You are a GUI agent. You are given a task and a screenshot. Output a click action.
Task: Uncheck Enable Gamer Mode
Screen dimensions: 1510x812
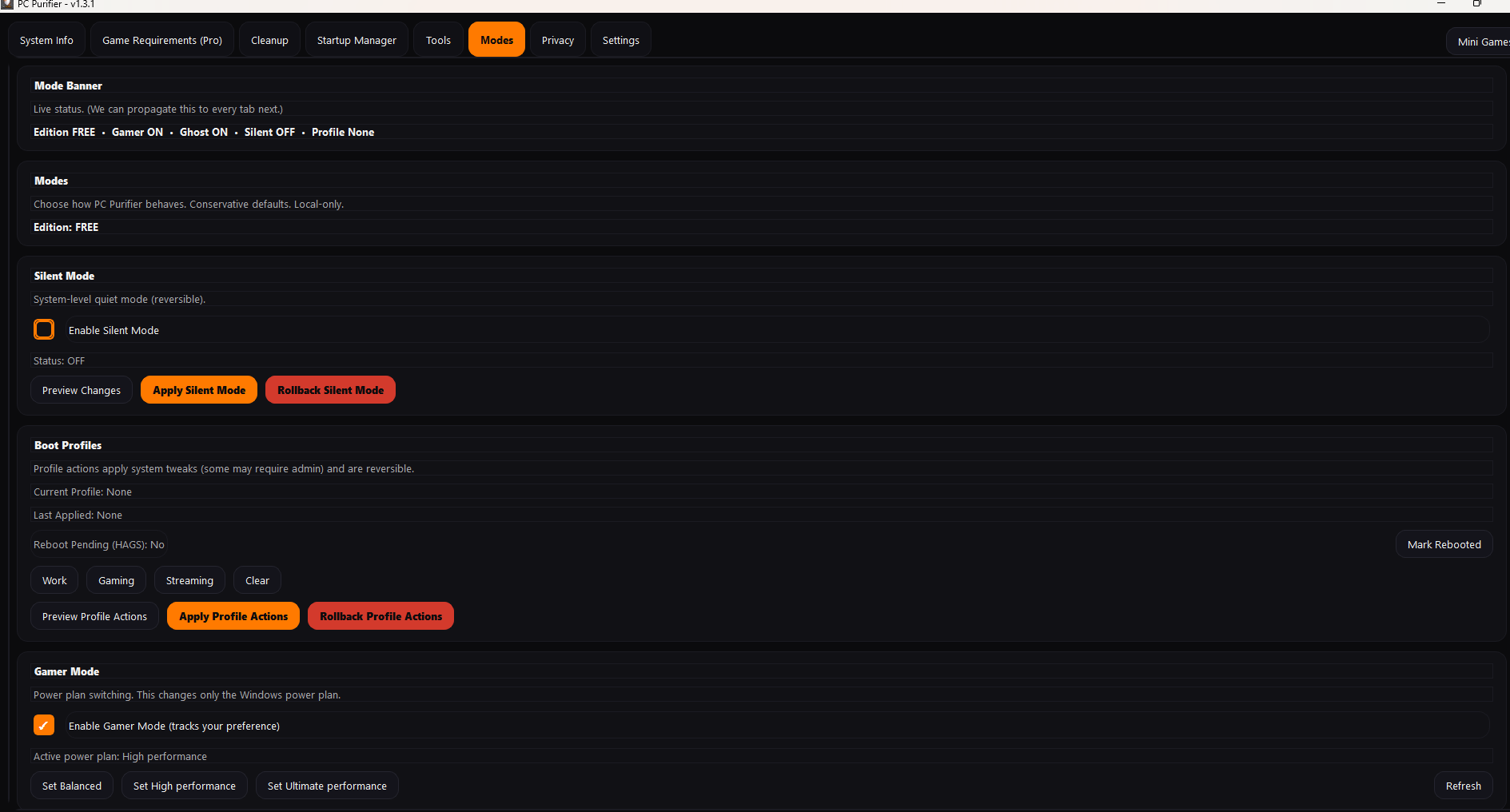click(x=44, y=725)
